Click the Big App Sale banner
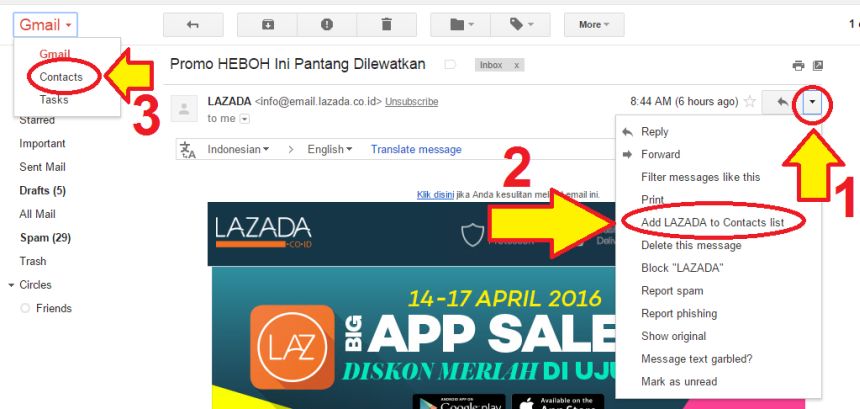This screenshot has height=409, width=860. tap(414, 338)
